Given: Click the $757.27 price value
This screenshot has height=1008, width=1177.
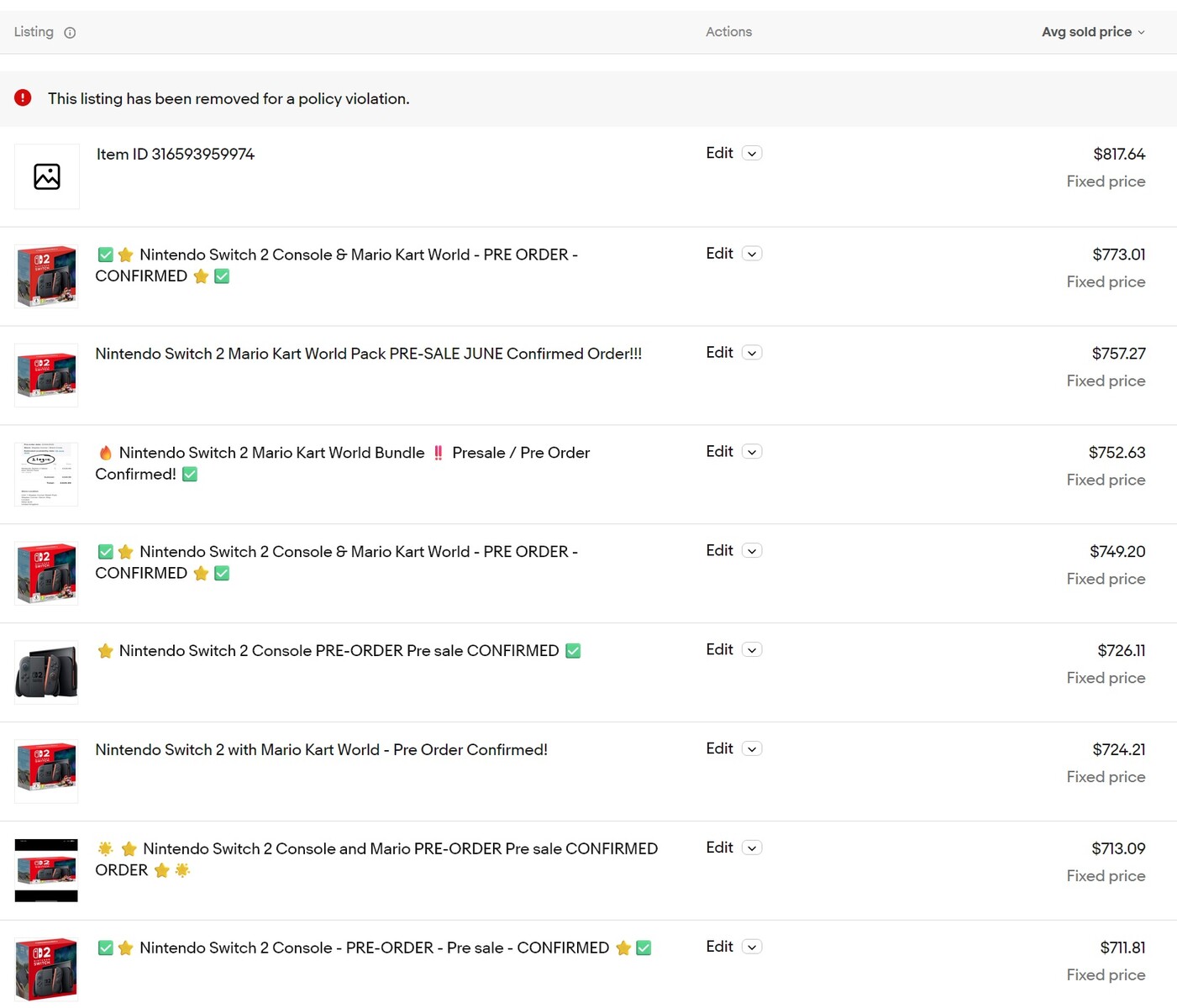Looking at the screenshot, I should (x=1119, y=354).
